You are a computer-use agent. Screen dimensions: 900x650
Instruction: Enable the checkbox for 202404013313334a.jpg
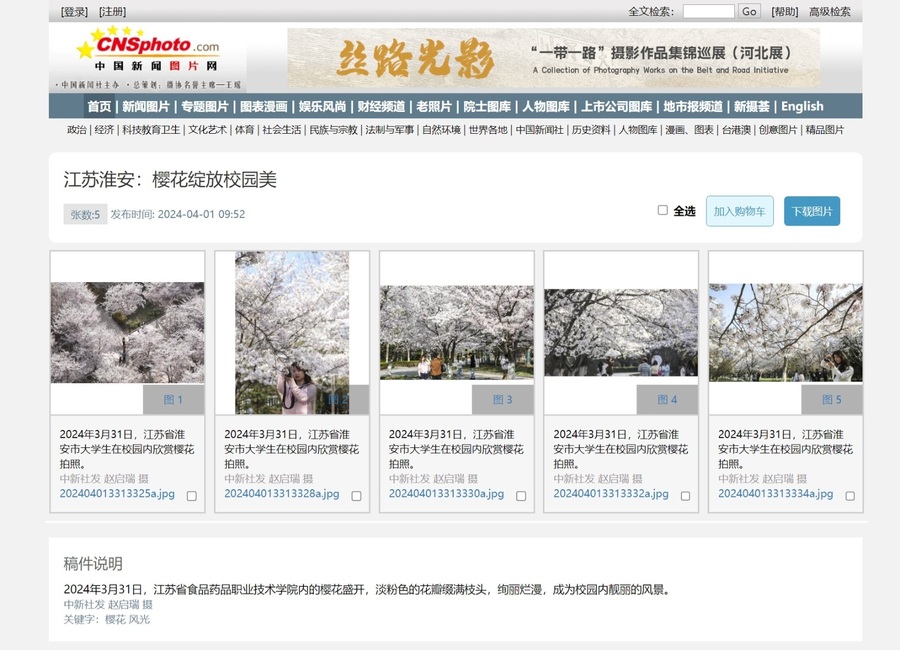[850, 496]
